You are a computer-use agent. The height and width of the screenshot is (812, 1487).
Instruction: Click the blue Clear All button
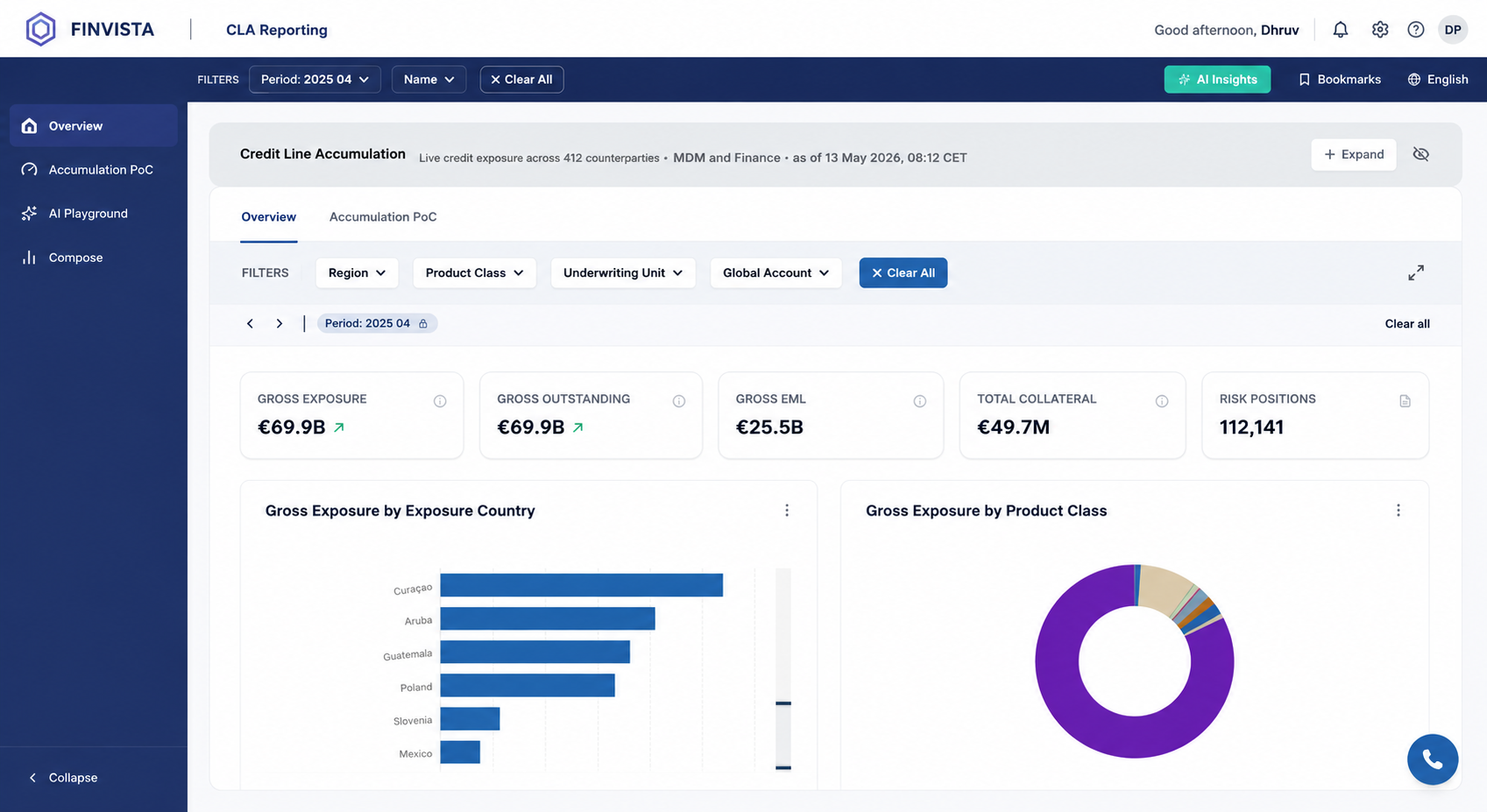(x=903, y=272)
